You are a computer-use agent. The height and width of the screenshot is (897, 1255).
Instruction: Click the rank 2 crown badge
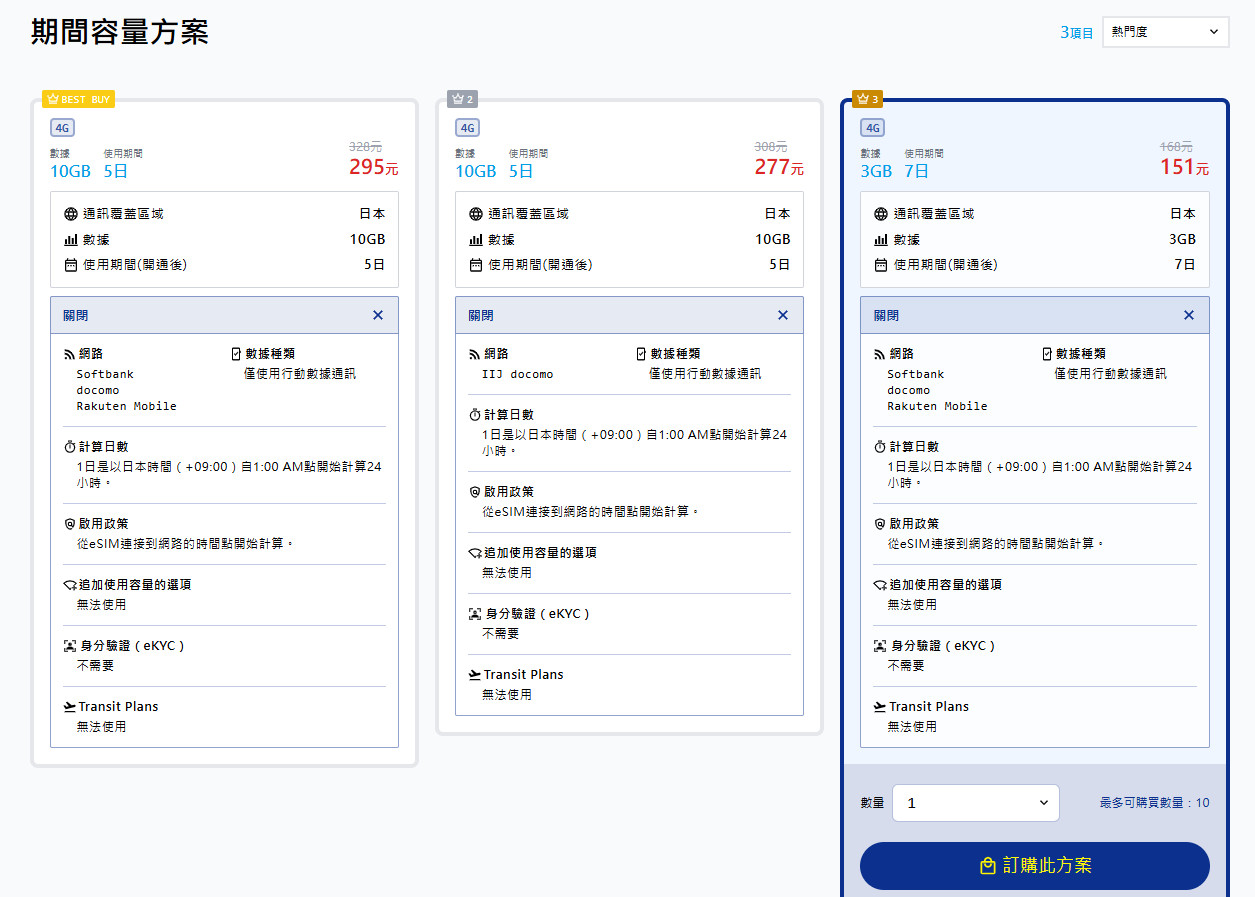[x=462, y=99]
